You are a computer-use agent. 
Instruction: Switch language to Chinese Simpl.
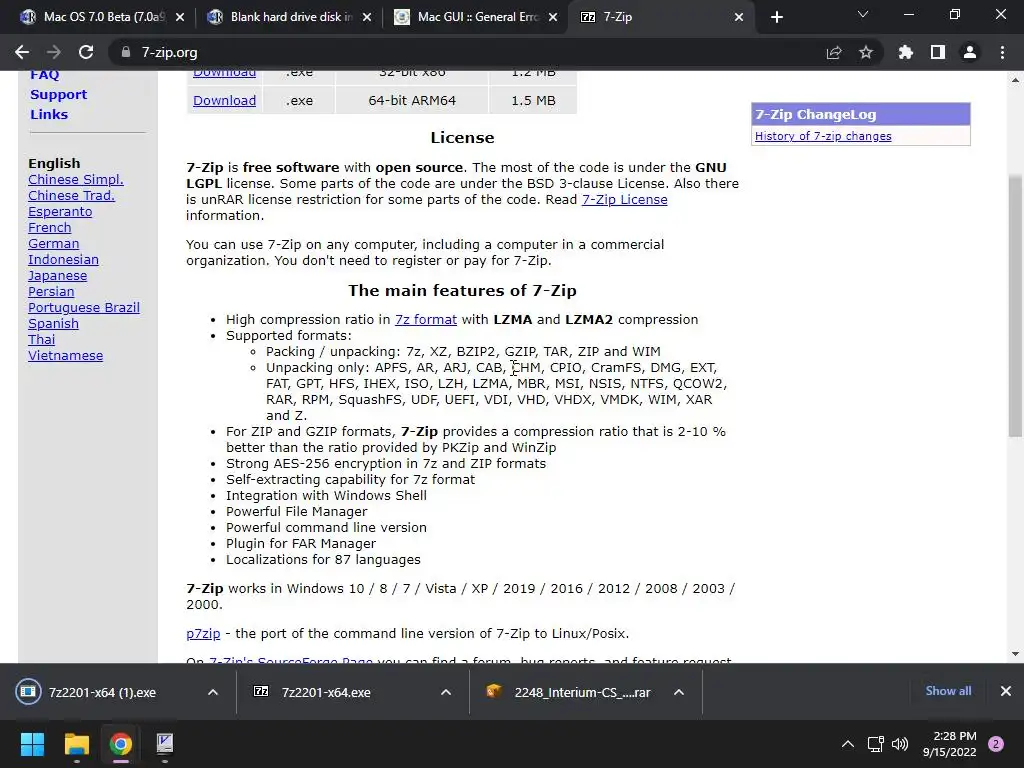(x=76, y=180)
